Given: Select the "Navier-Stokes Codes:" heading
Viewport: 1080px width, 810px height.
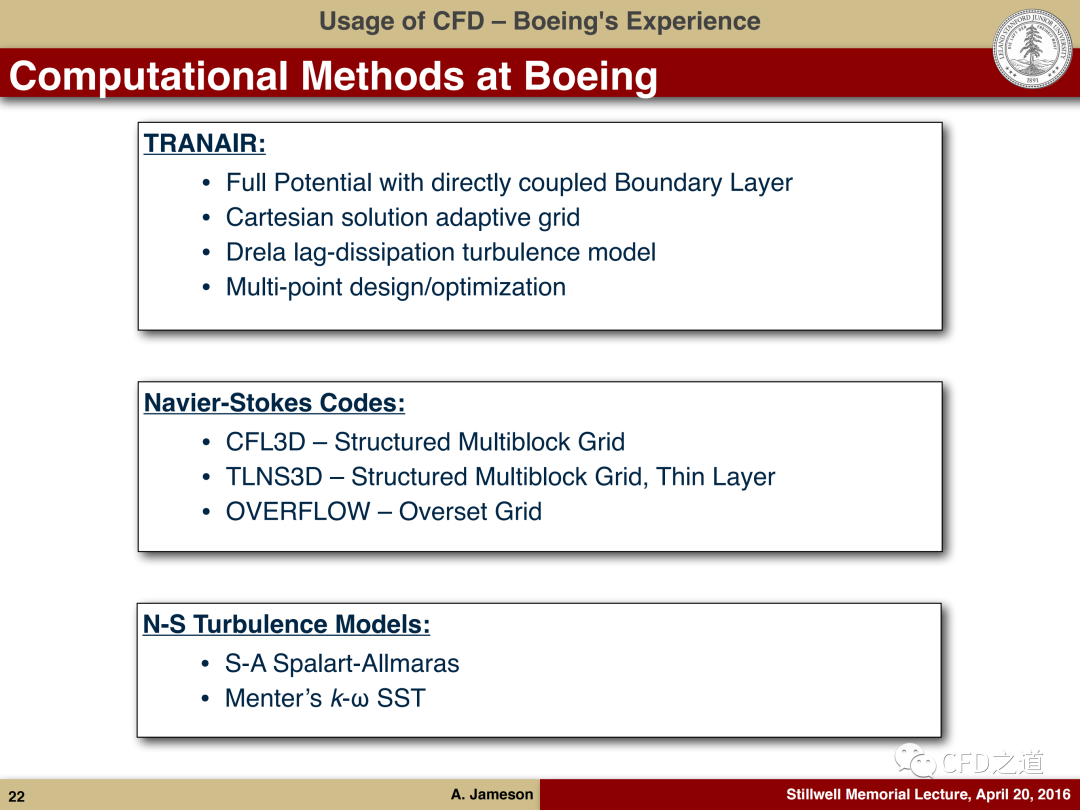Looking at the screenshot, I should pos(274,403).
